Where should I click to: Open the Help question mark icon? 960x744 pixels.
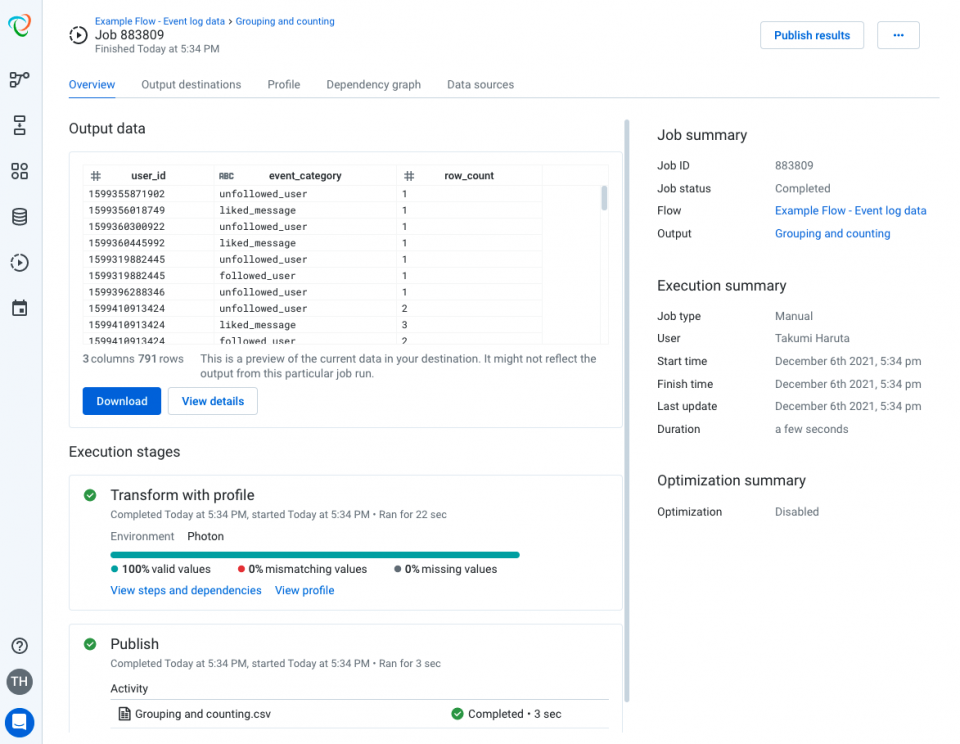20,646
